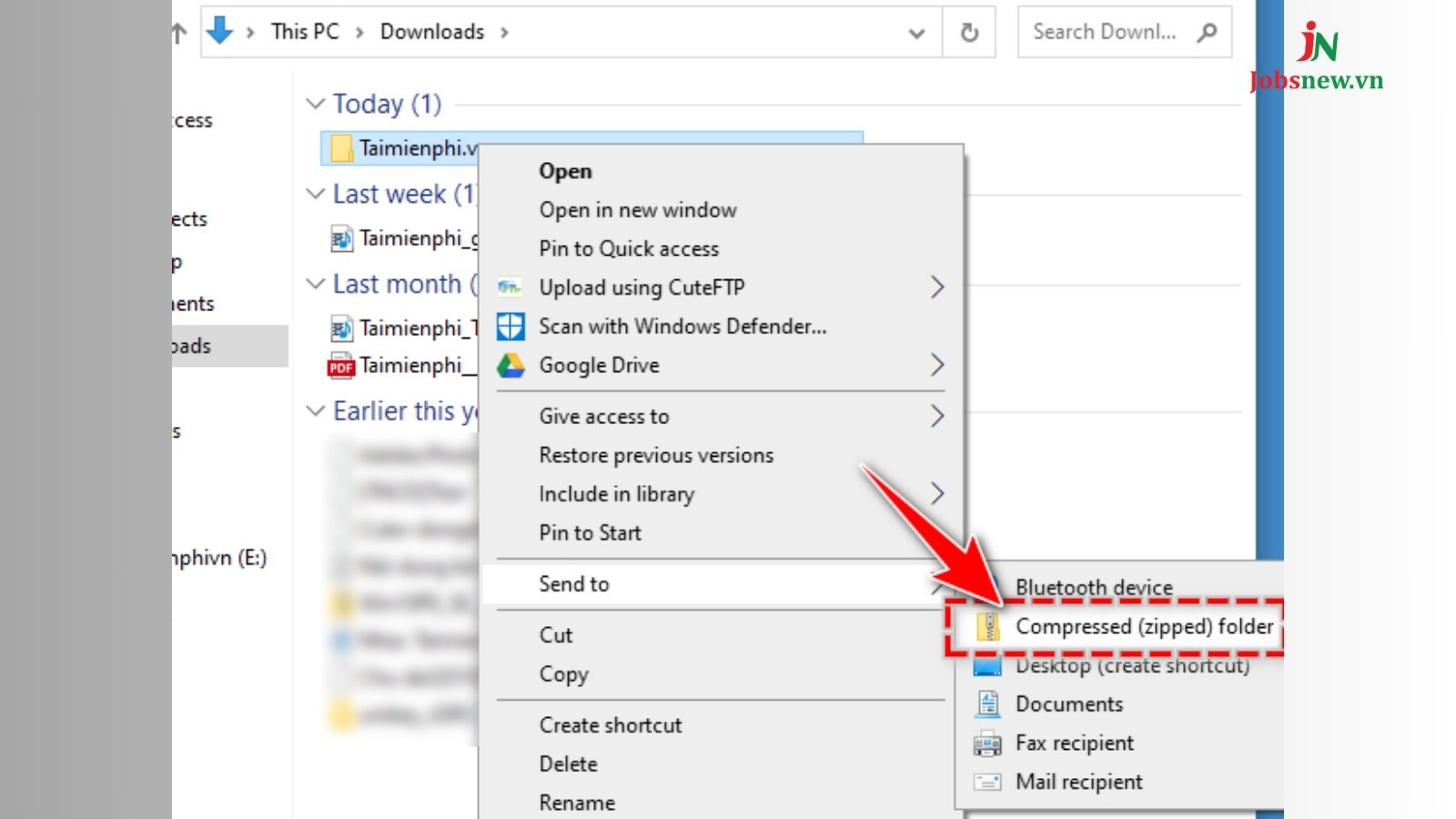Click the search magnifier icon

coord(1207,33)
